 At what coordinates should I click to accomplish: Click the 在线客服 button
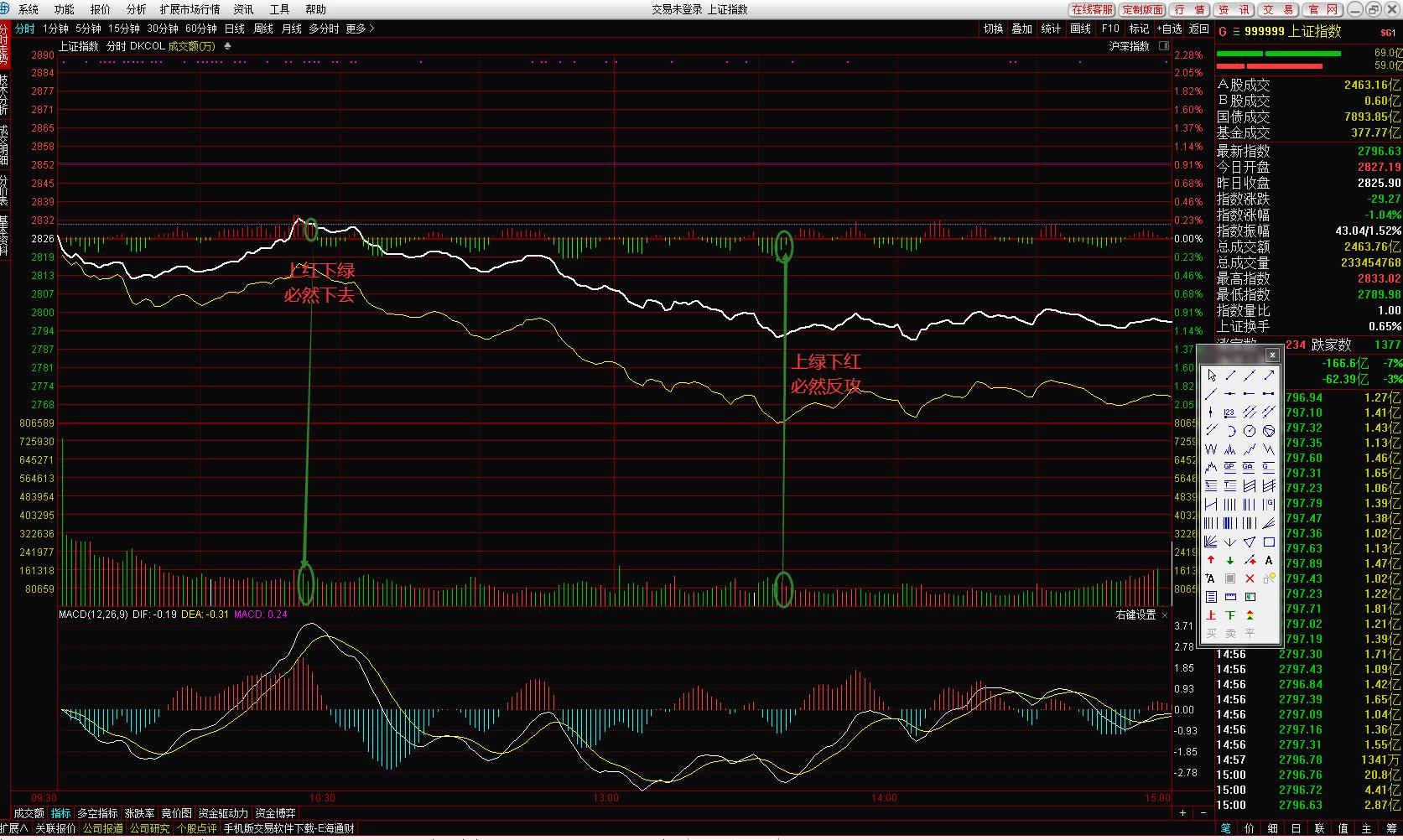pyautogui.click(x=1092, y=9)
